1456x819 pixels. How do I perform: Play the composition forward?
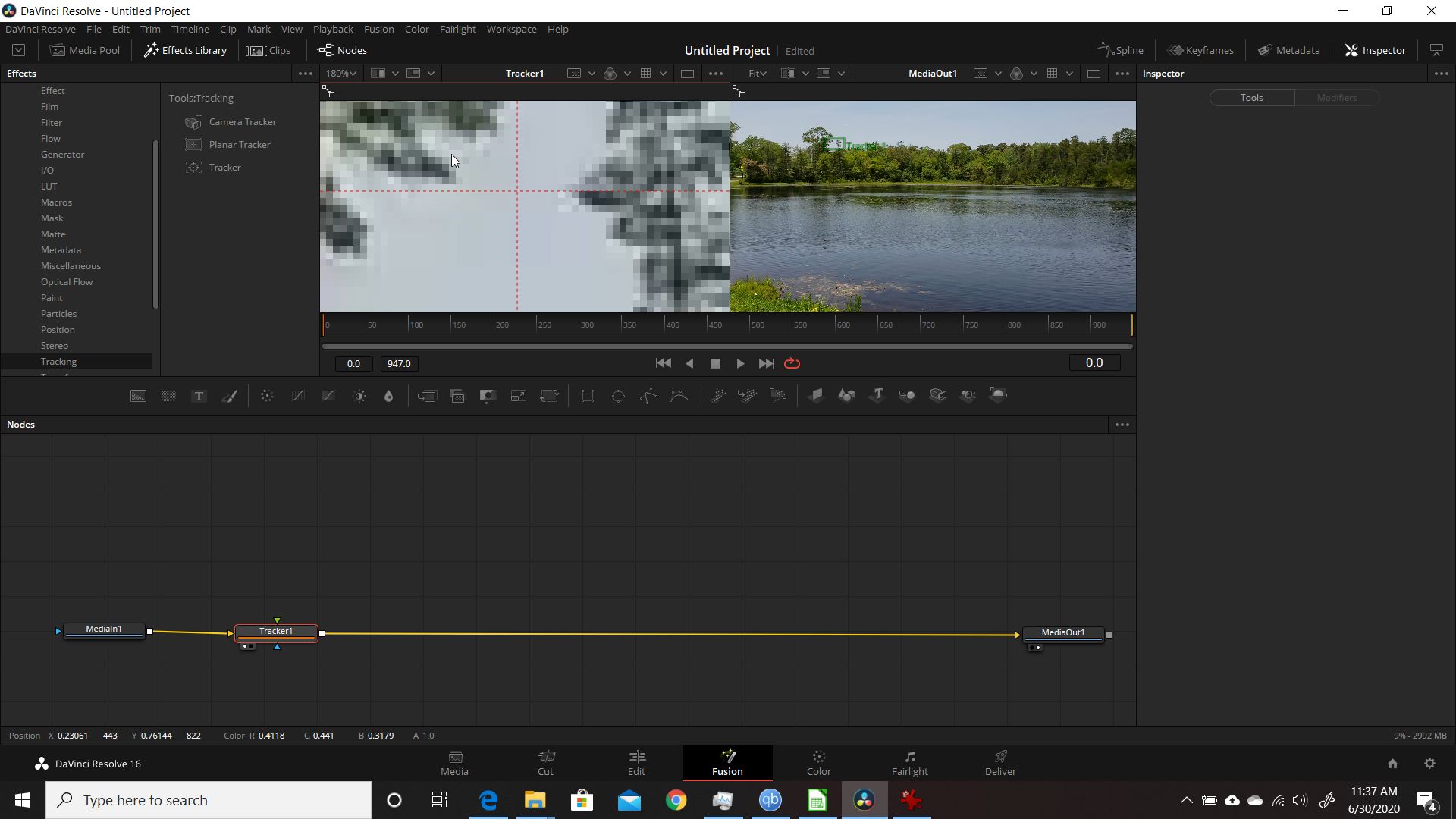tap(740, 363)
